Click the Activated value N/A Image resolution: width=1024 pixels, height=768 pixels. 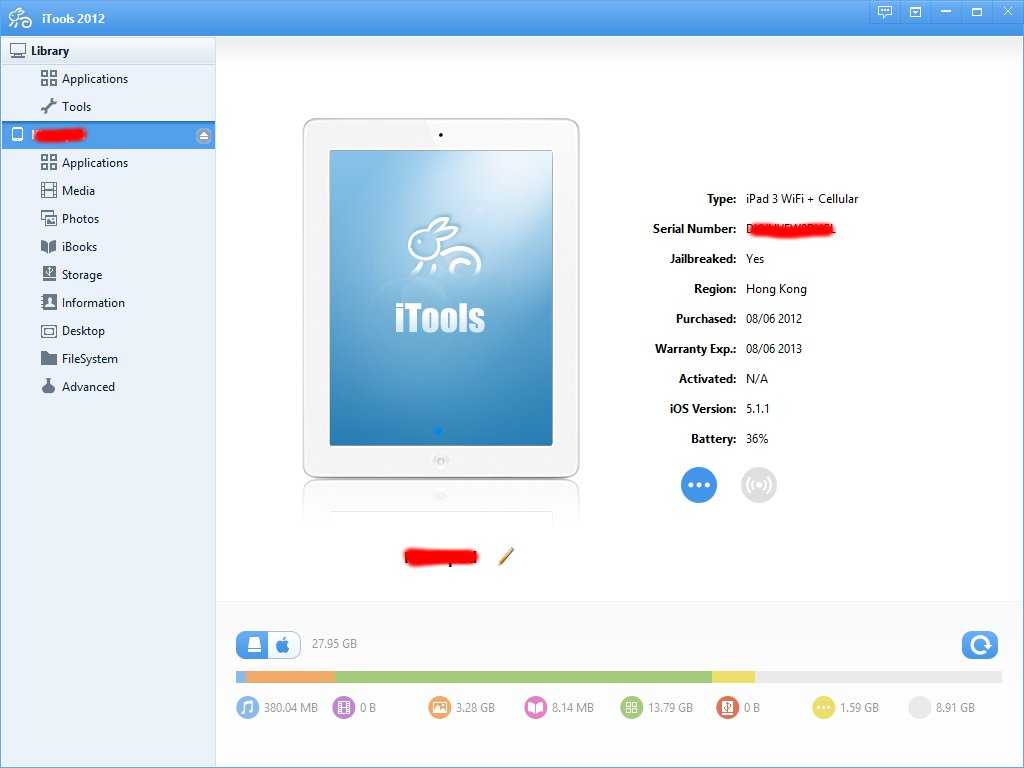coord(757,379)
